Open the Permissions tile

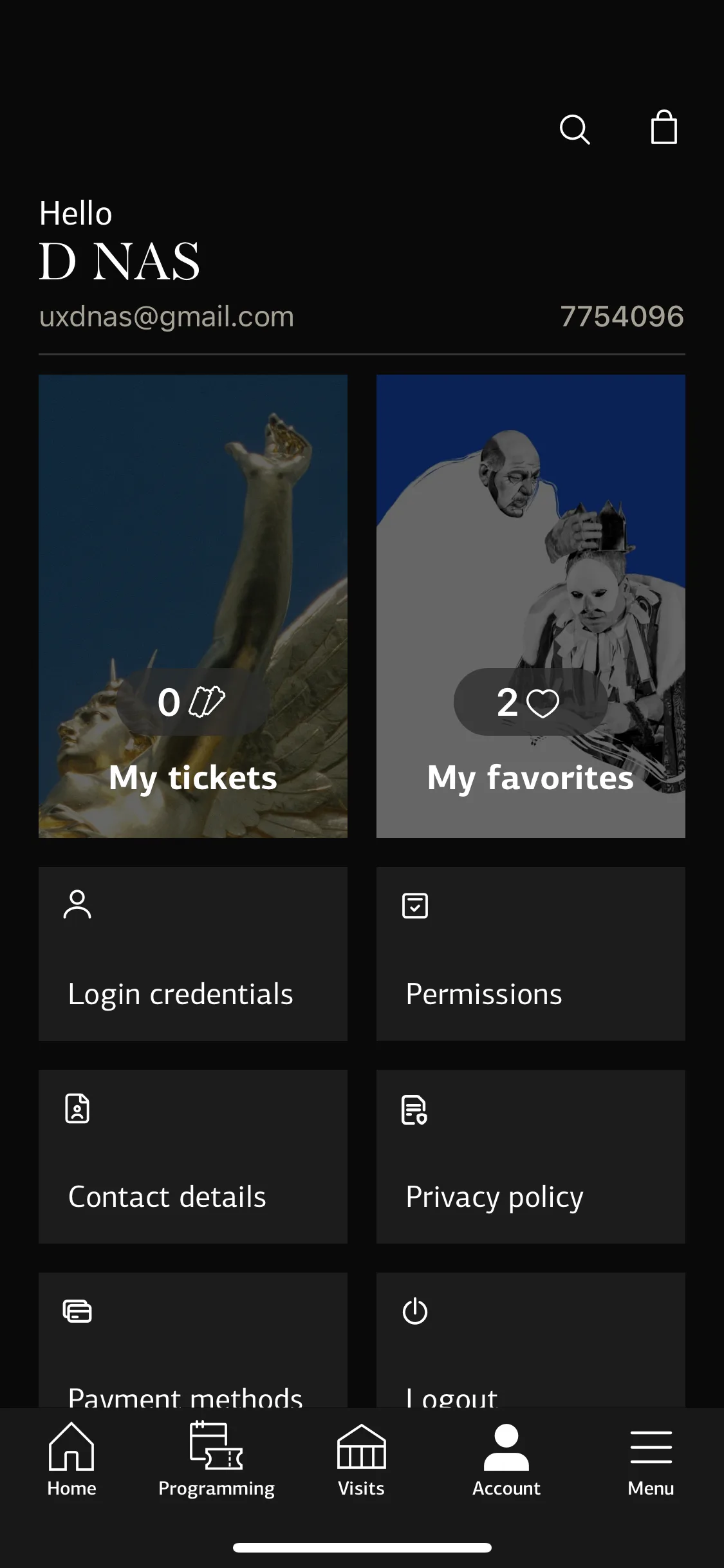tap(531, 954)
